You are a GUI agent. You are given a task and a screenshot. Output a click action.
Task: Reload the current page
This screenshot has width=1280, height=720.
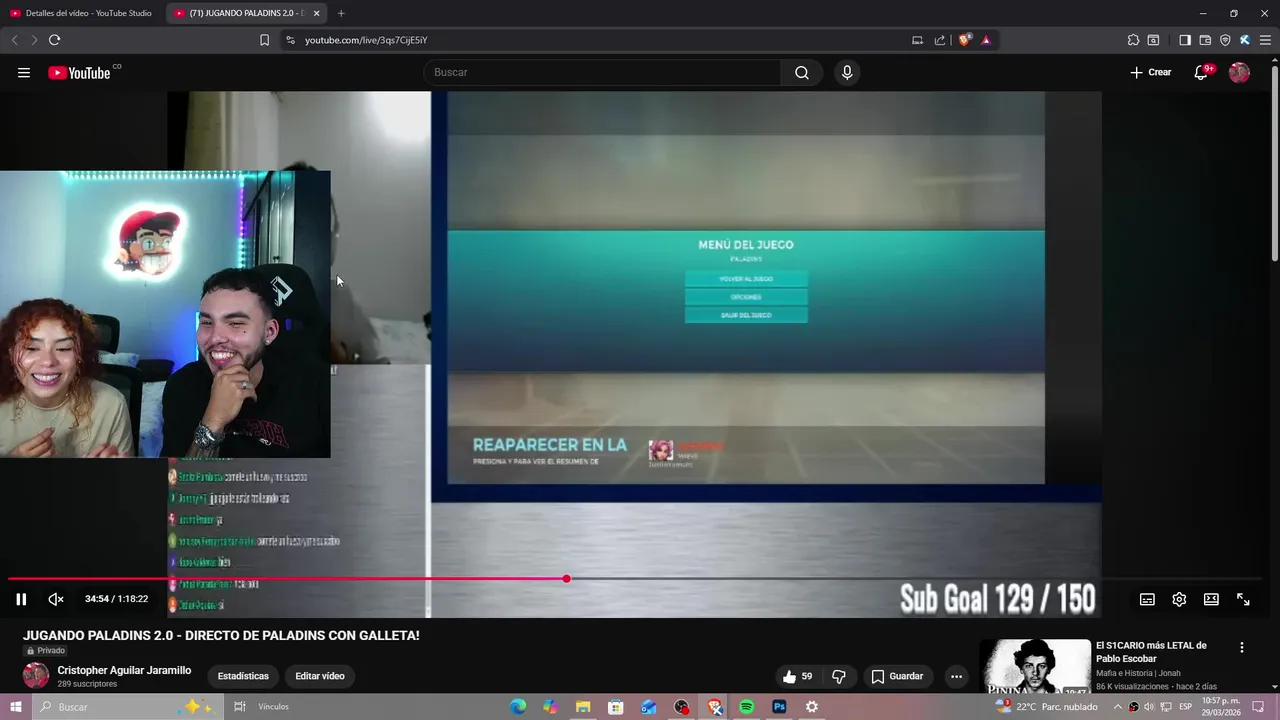click(x=54, y=40)
